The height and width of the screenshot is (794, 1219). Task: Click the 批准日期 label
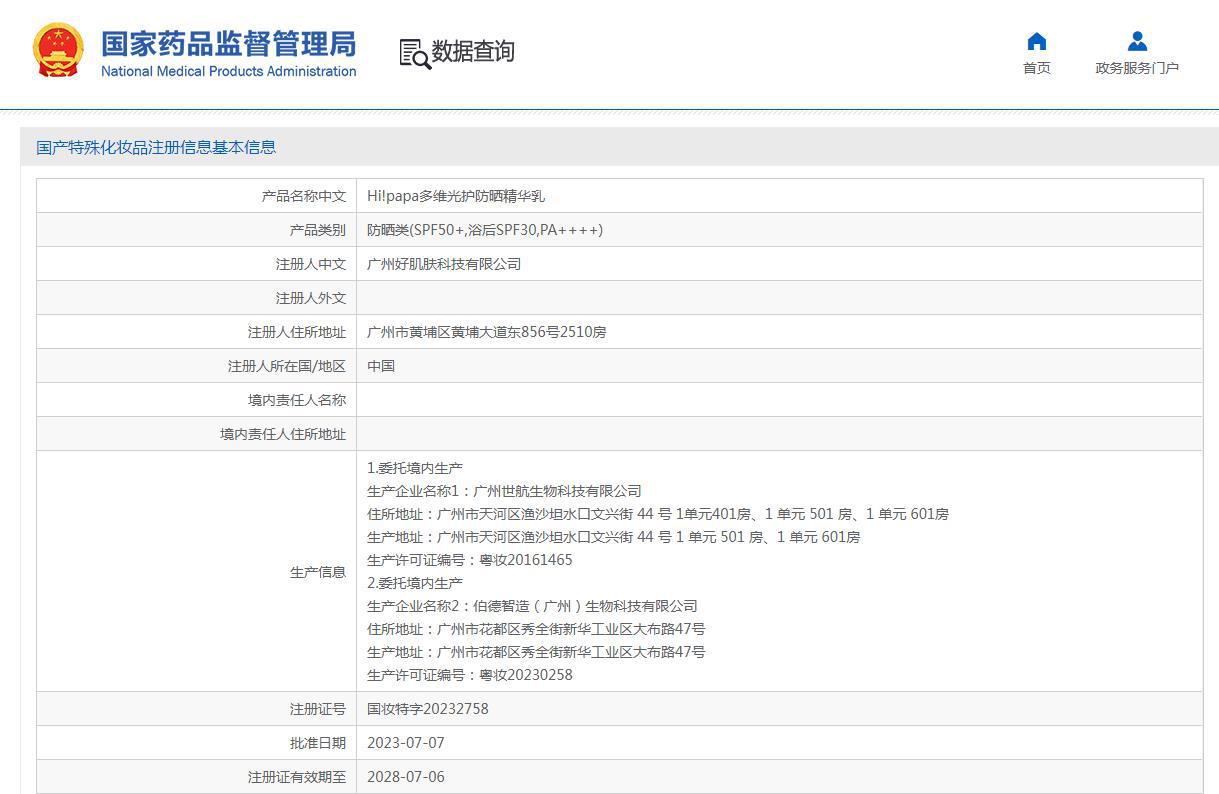tap(318, 743)
